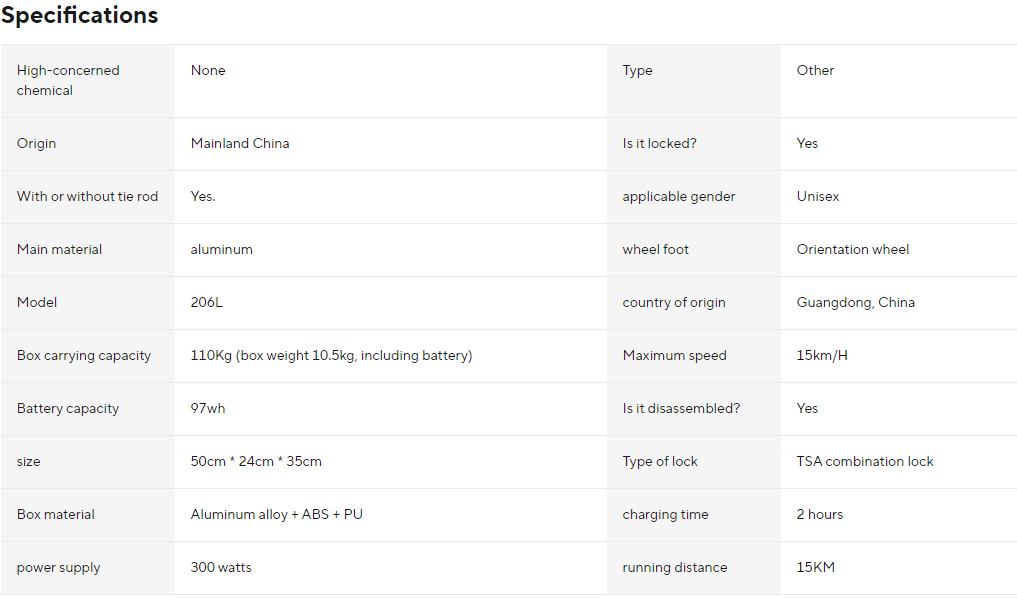Select the aluminum main material value
Image resolution: width=1017 pixels, height=598 pixels.
click(222, 249)
